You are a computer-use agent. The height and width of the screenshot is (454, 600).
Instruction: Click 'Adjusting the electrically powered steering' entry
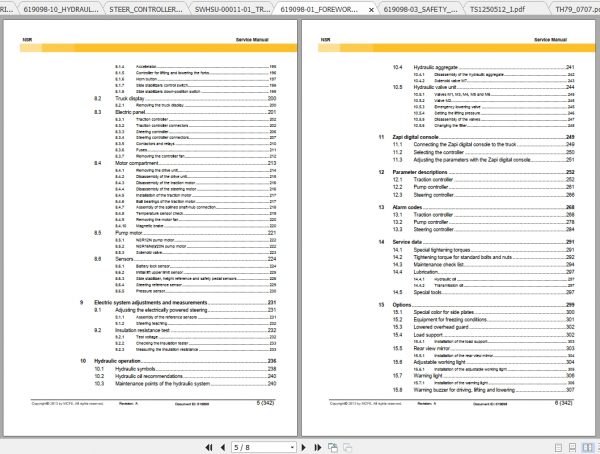point(161,310)
